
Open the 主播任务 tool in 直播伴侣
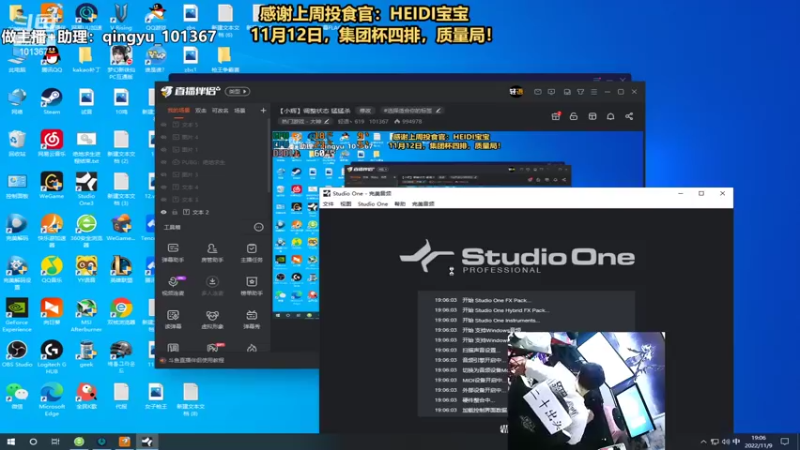point(252,253)
